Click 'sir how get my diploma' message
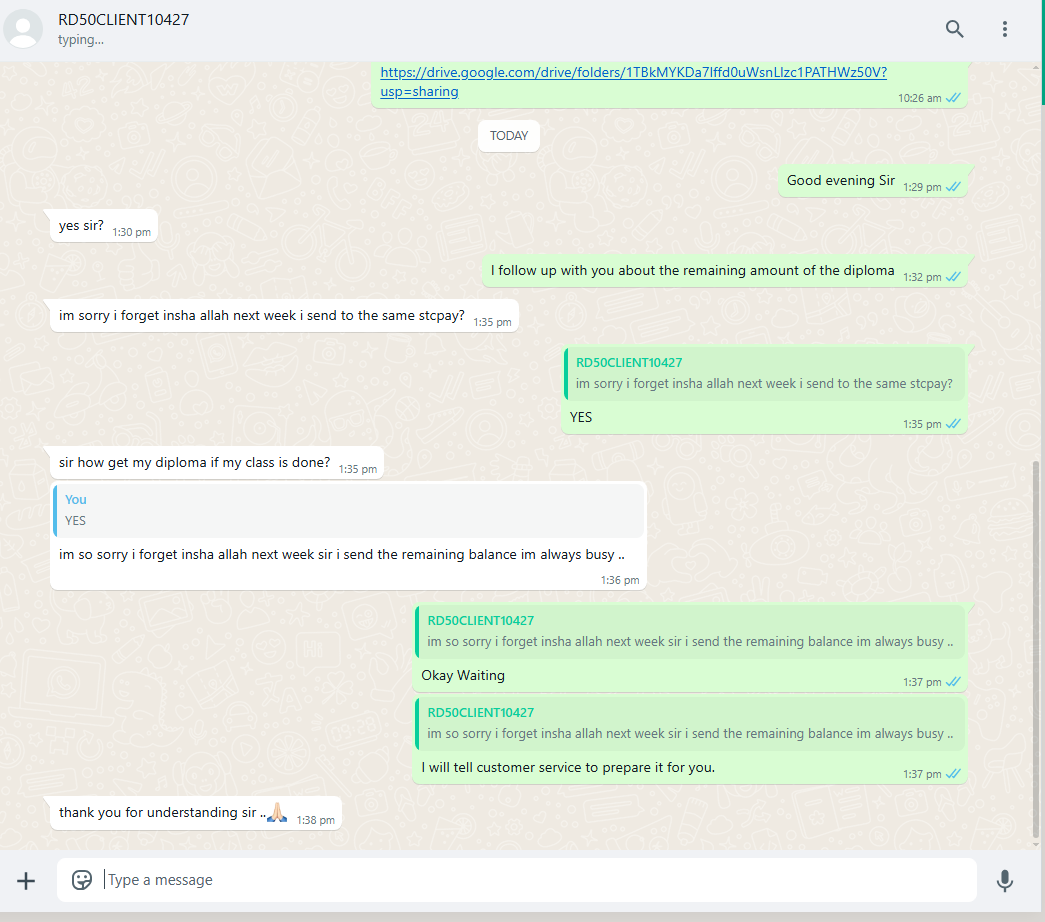 (217, 463)
